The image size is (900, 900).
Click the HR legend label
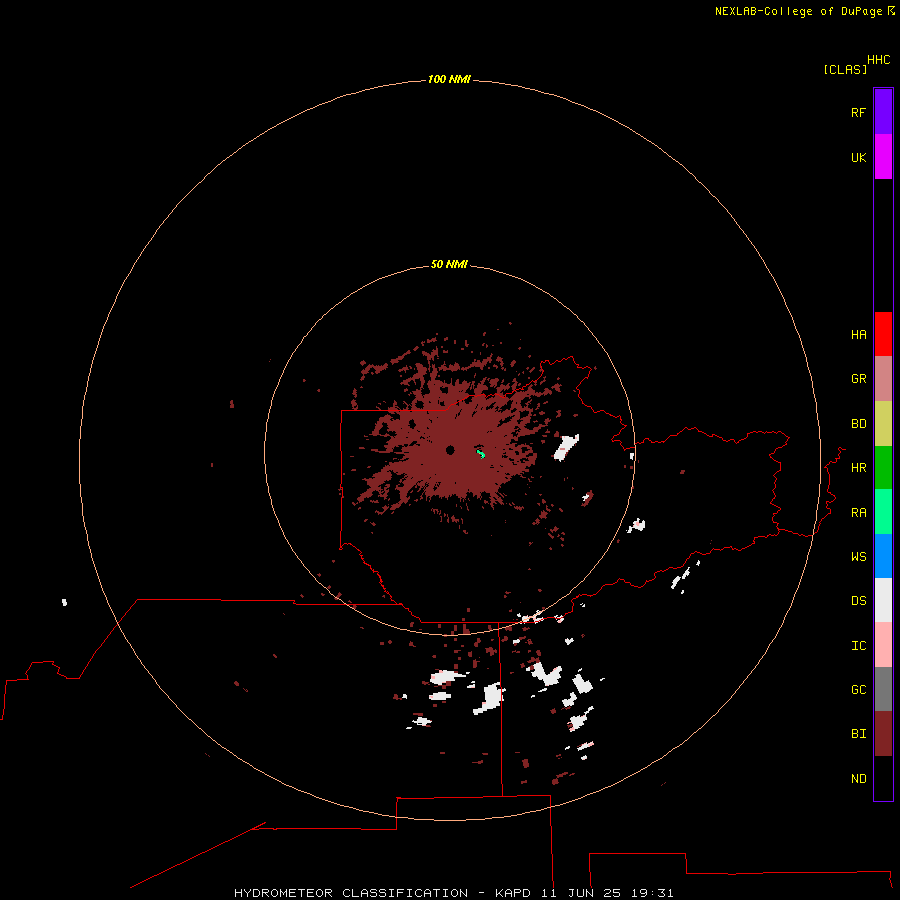tap(858, 468)
